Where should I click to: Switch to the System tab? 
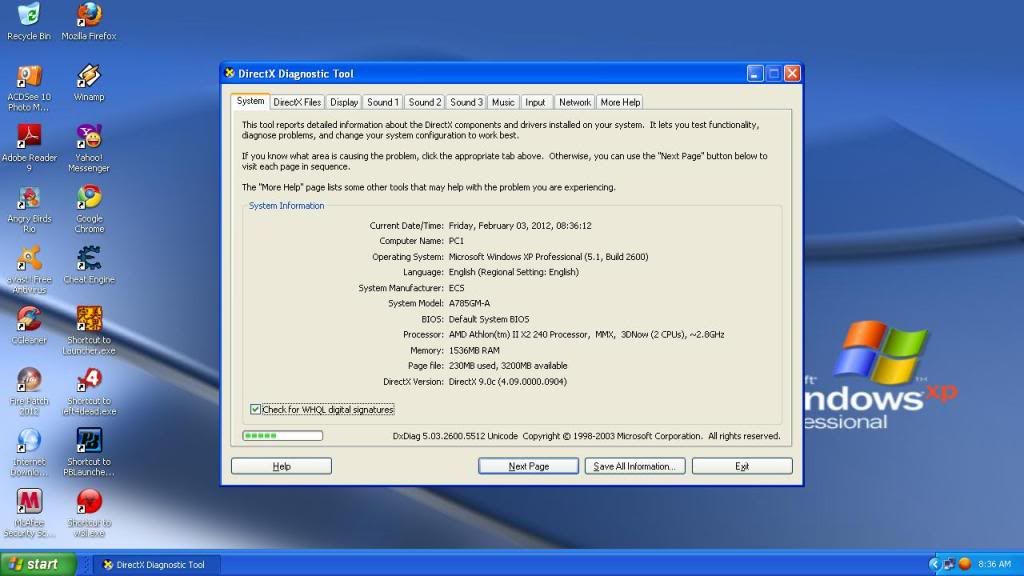click(250, 101)
